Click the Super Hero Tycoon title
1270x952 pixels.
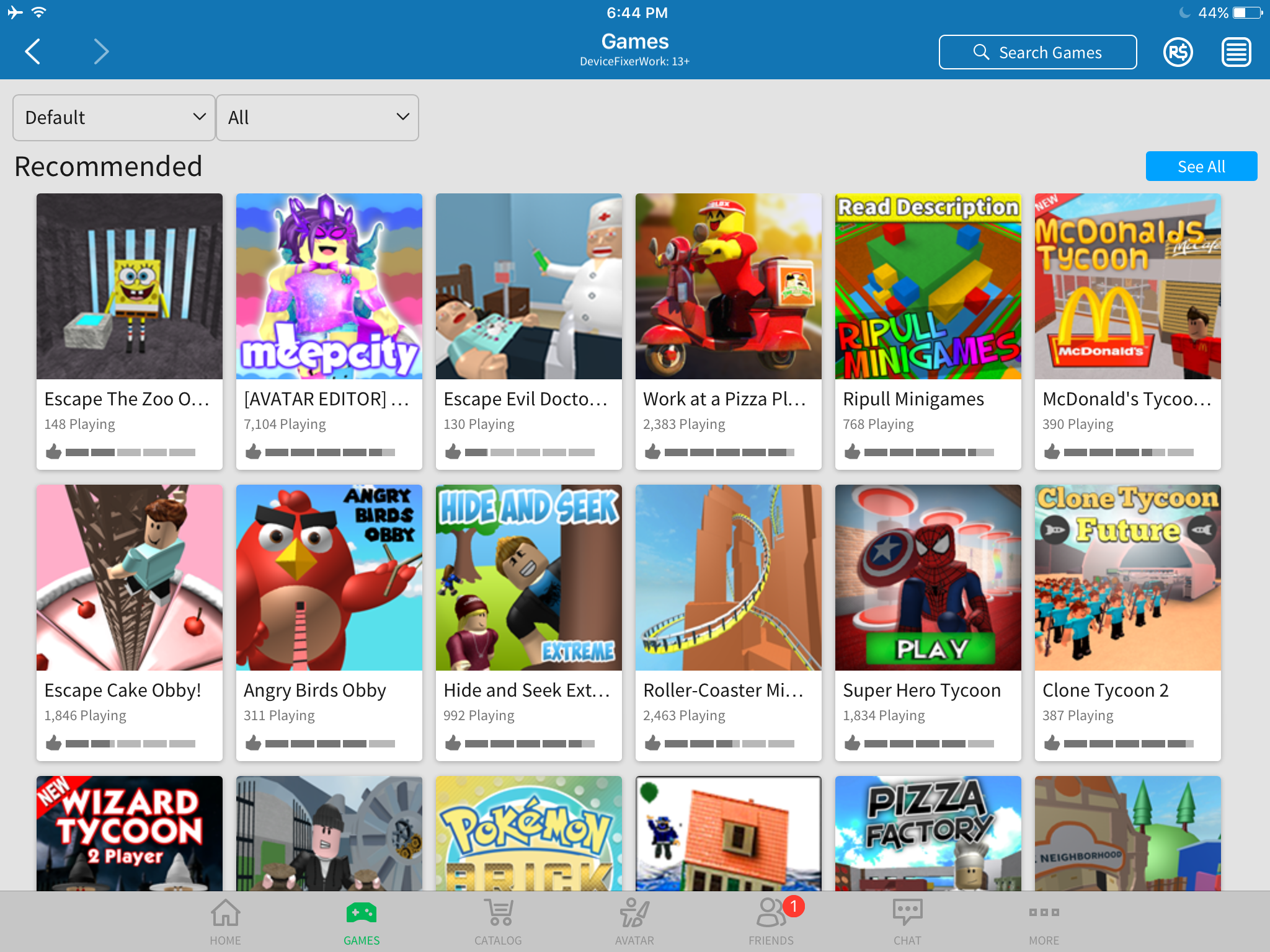click(921, 690)
